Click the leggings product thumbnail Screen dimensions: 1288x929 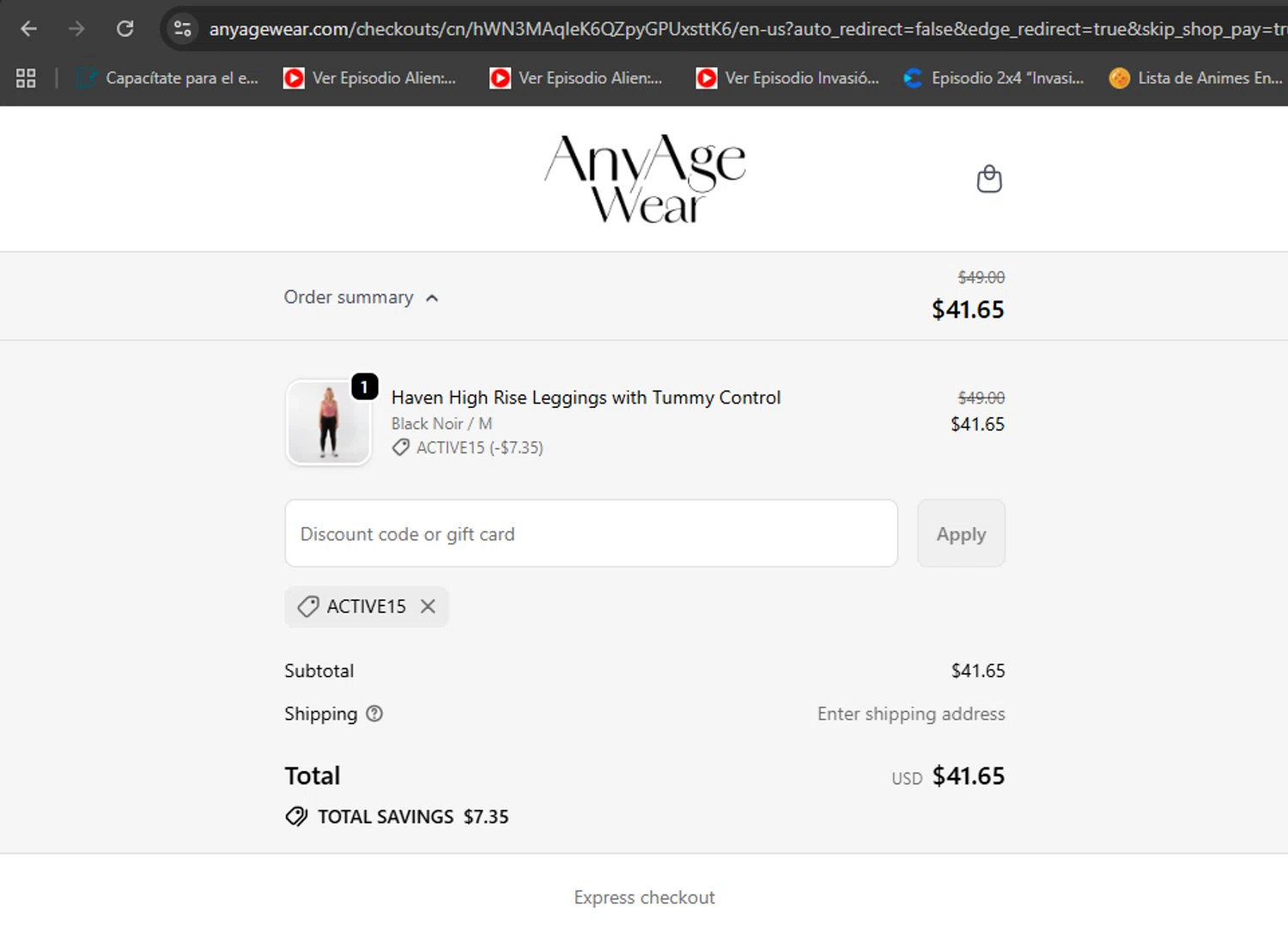pos(329,422)
